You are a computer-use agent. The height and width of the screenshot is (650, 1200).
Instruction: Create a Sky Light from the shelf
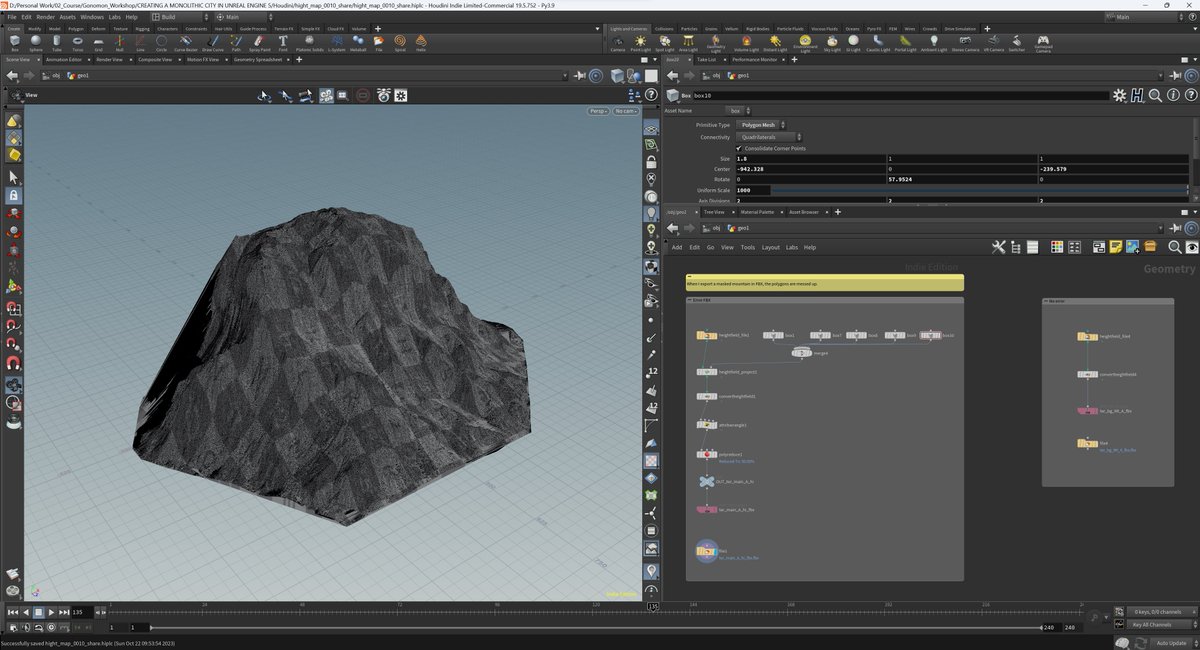coord(832,43)
